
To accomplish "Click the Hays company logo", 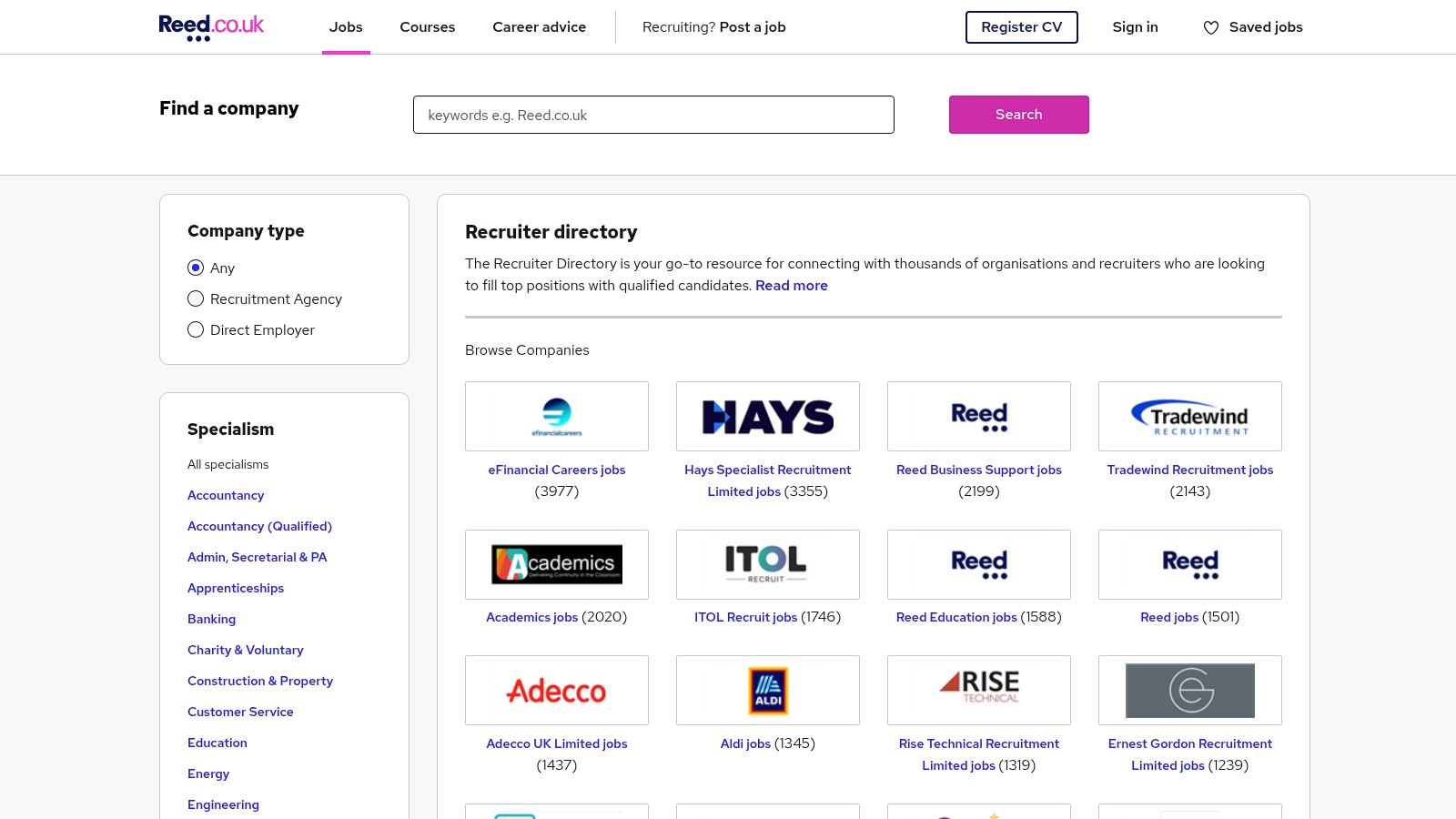I will click(x=767, y=416).
